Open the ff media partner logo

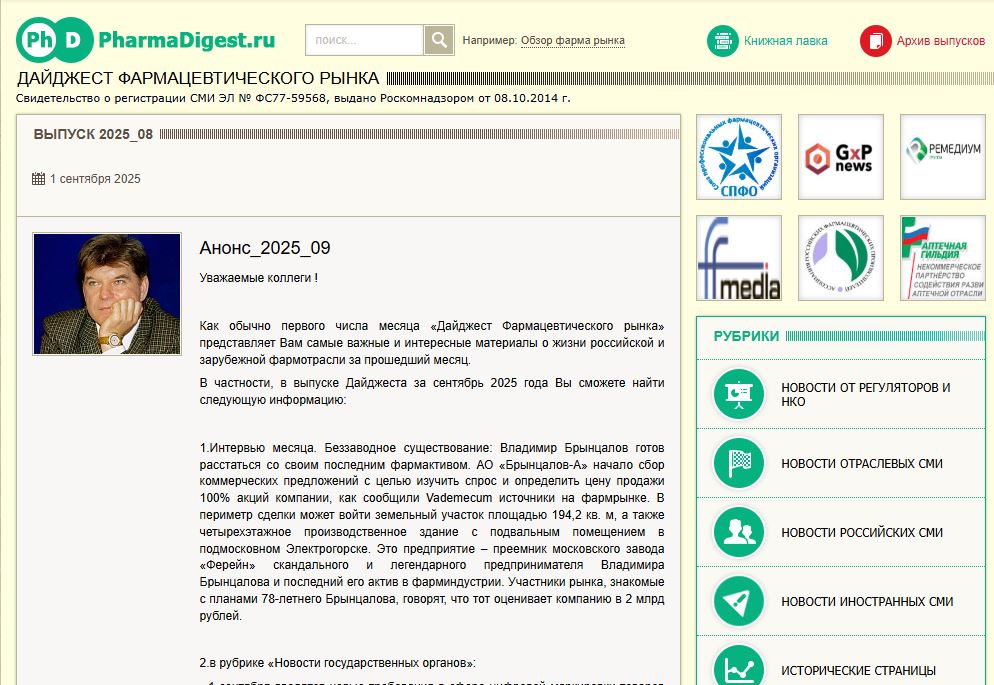coord(738,258)
